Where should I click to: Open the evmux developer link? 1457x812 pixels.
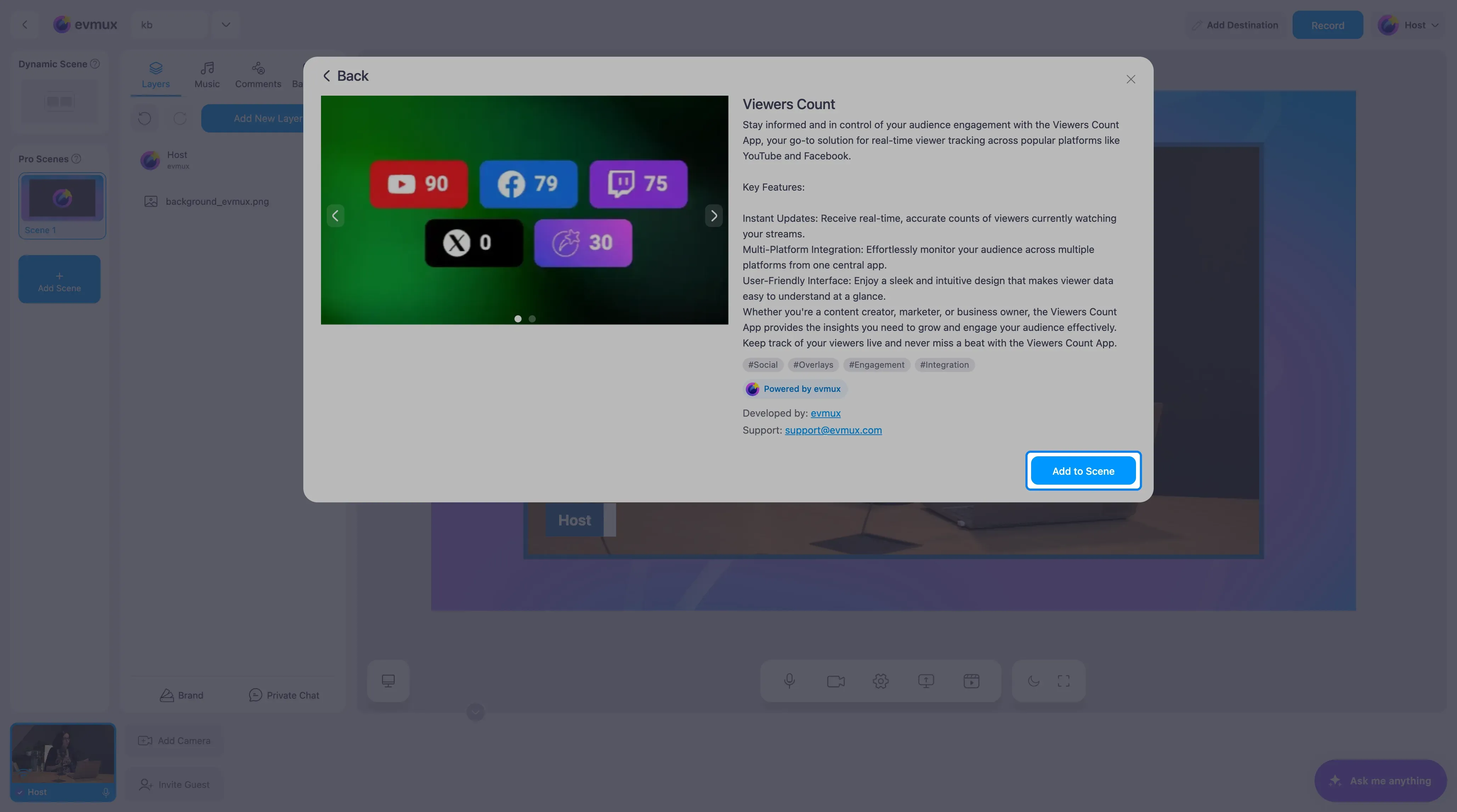pos(825,413)
